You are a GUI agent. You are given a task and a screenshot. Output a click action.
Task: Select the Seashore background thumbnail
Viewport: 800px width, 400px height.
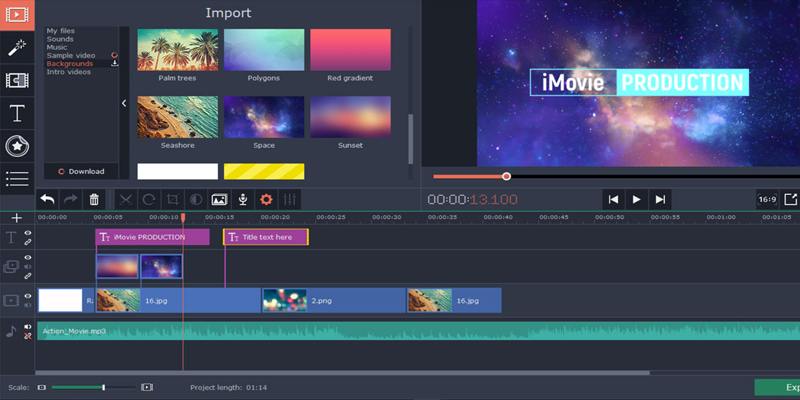[x=177, y=117]
